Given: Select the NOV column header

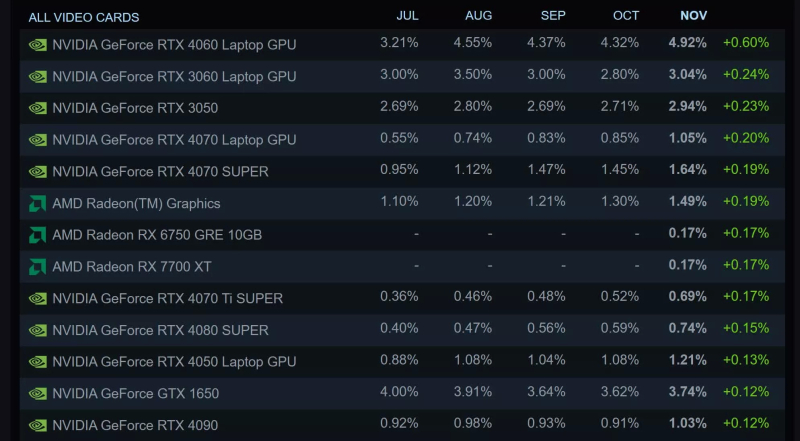Looking at the screenshot, I should [693, 16].
